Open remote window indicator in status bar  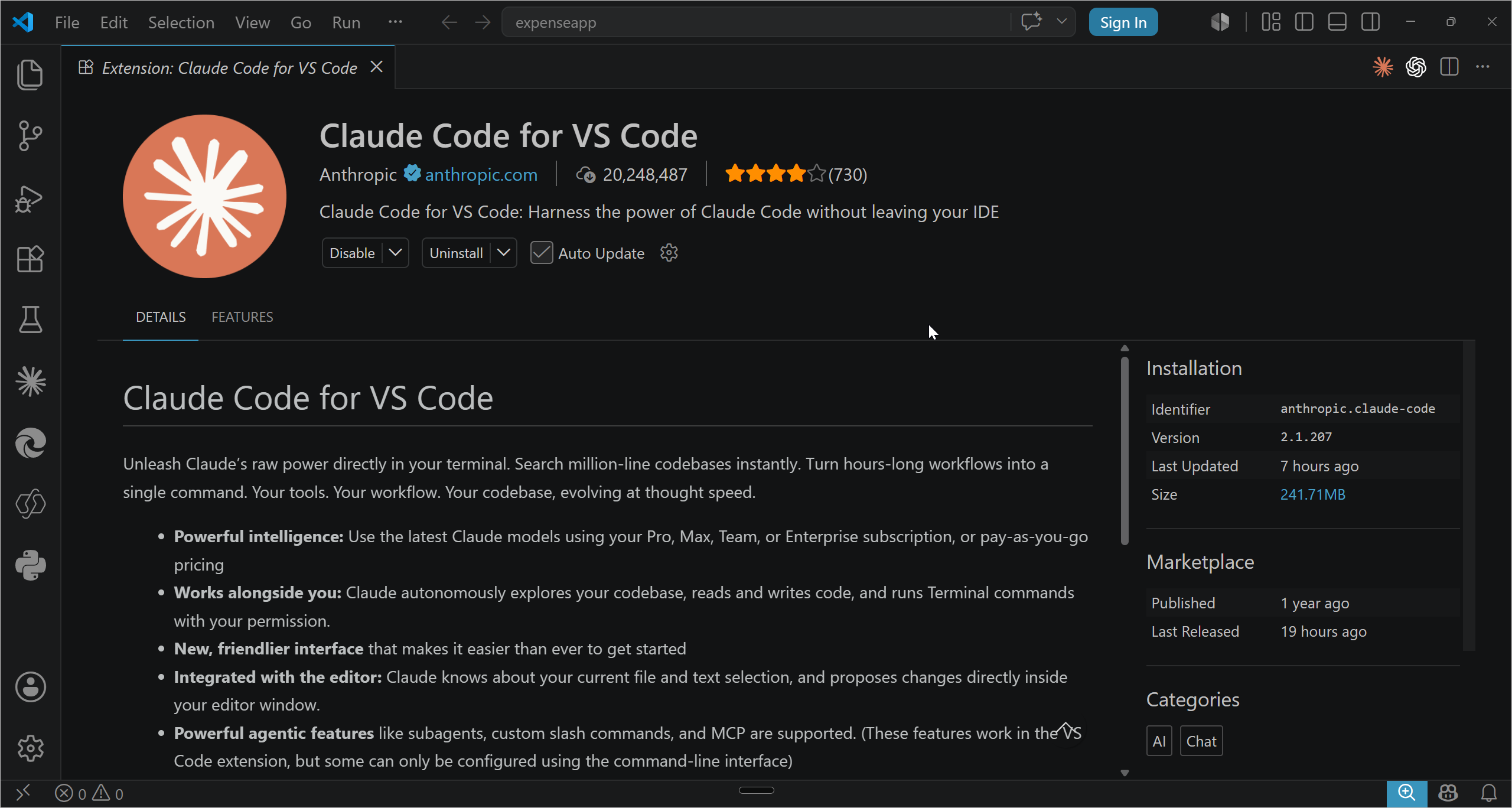point(23,793)
